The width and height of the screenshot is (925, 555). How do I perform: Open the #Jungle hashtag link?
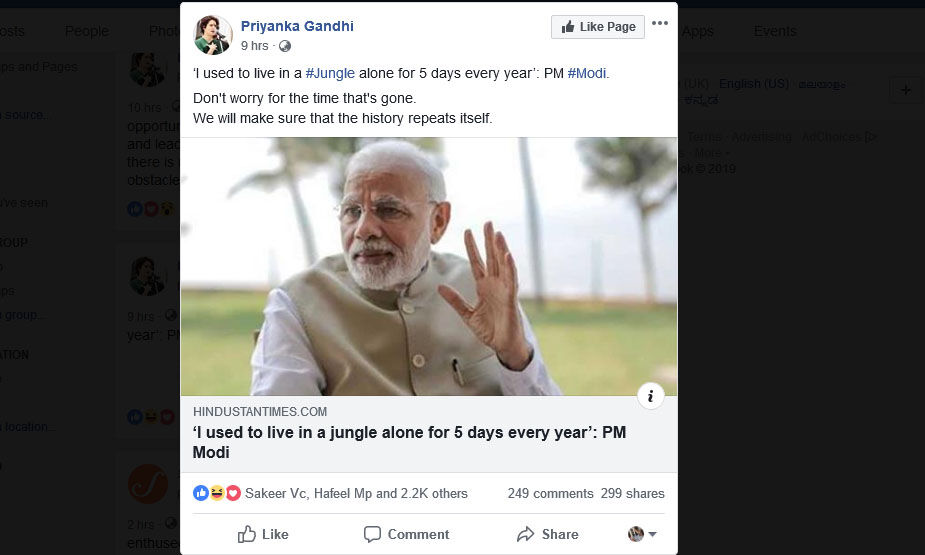point(330,74)
